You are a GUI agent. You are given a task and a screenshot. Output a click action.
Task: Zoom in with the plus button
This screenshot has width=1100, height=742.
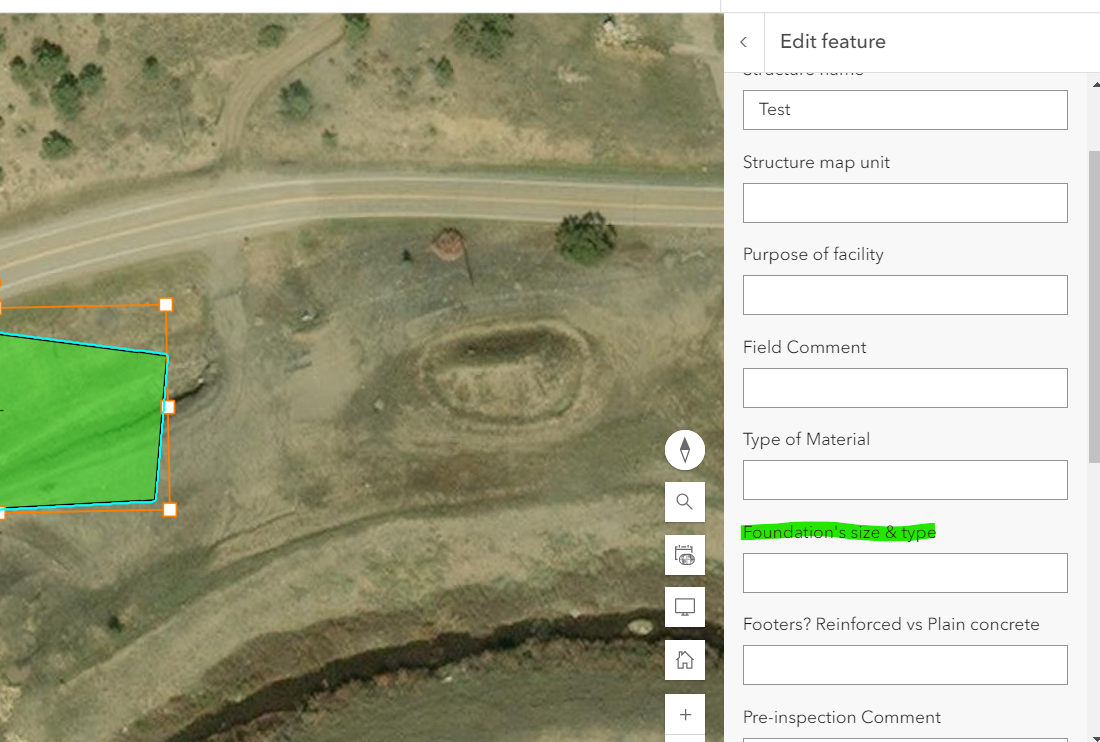click(685, 714)
